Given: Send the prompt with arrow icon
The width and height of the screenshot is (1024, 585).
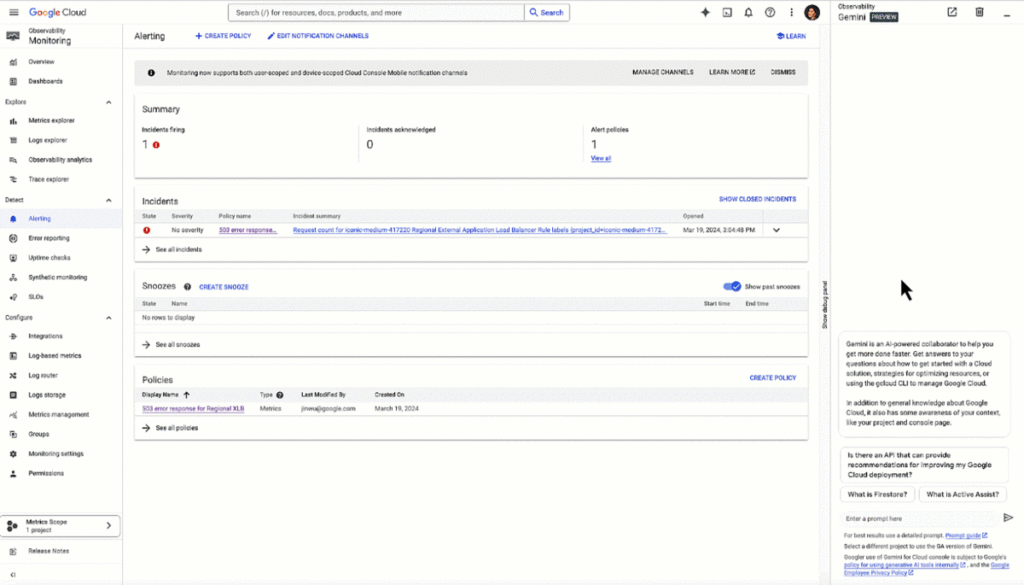Looking at the screenshot, I should pos(1008,518).
